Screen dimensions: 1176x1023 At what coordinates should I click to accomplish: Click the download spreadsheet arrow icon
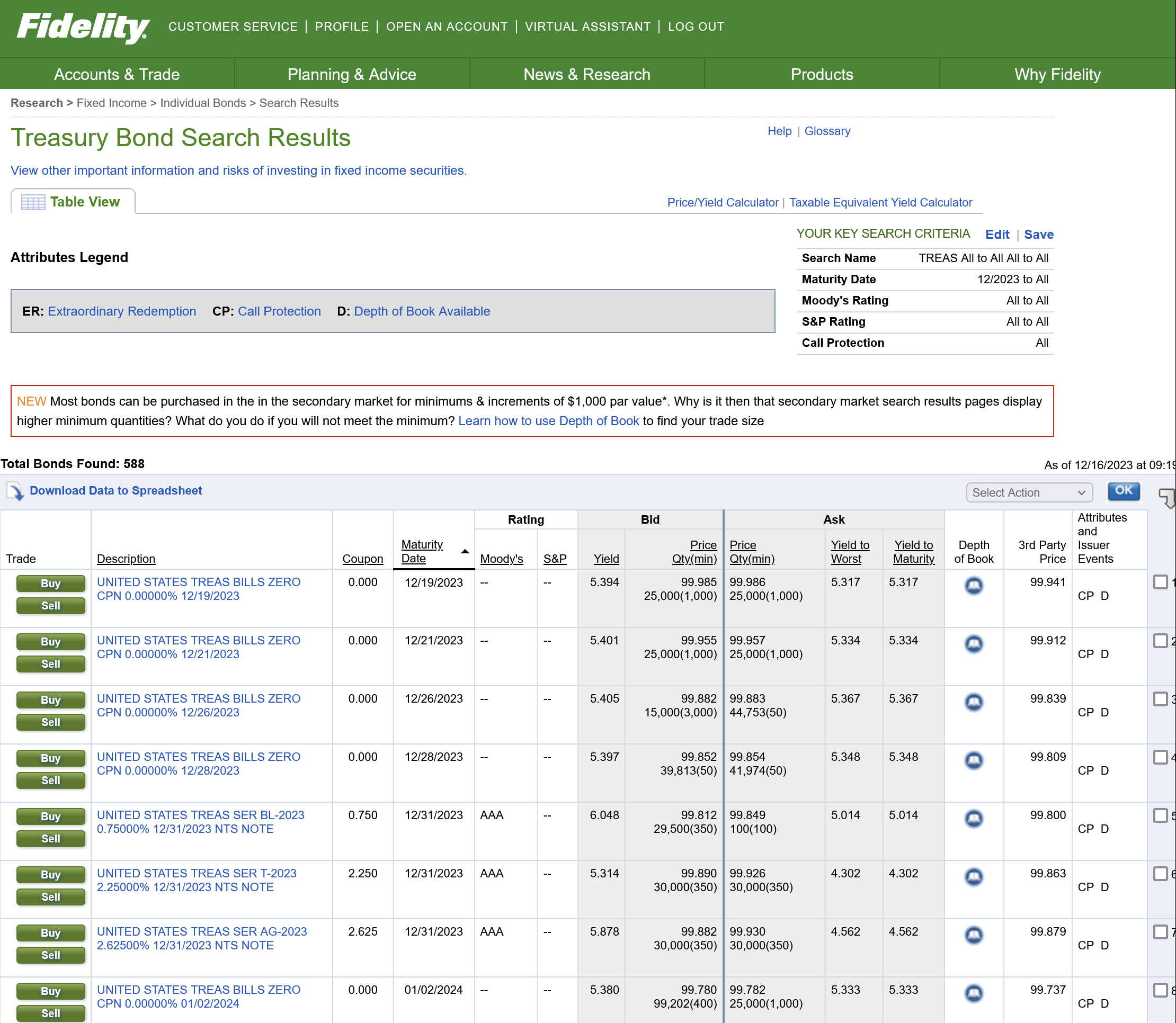(15, 491)
